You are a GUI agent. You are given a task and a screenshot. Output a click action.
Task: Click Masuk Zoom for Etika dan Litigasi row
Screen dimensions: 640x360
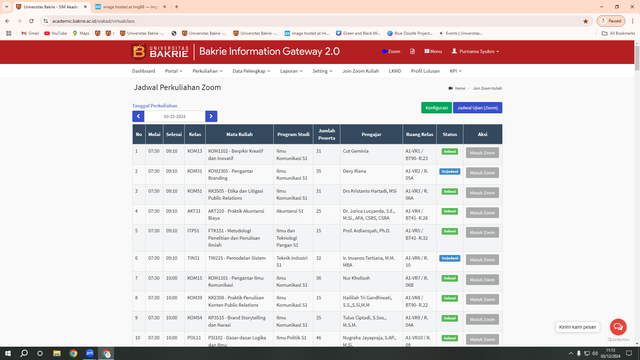coord(482,193)
